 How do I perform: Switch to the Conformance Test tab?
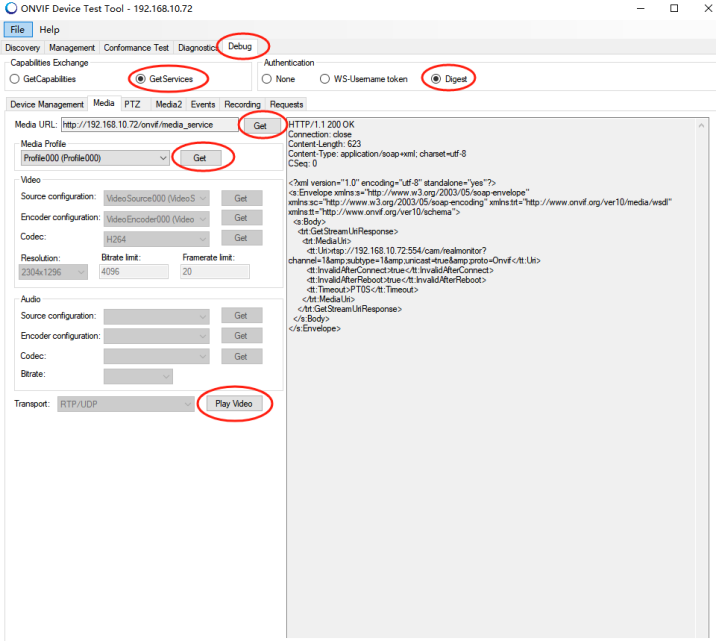(x=136, y=48)
